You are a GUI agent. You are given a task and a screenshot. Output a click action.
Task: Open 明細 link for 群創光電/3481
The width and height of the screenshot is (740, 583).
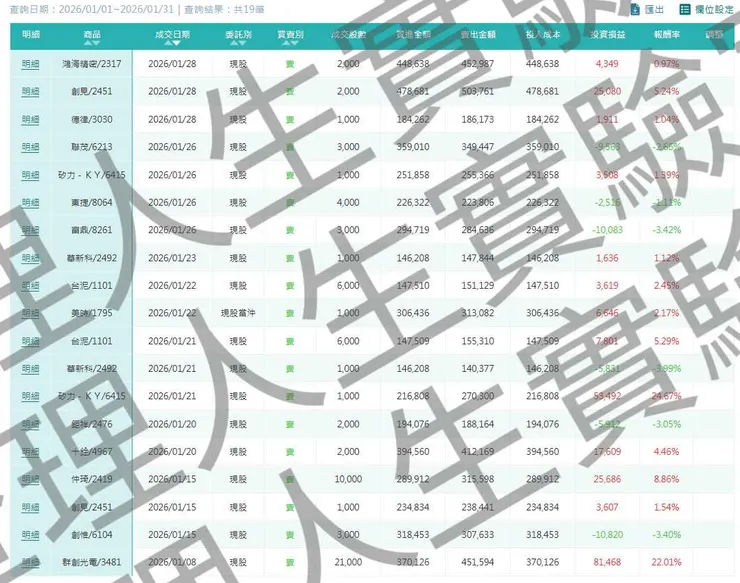click(30, 562)
